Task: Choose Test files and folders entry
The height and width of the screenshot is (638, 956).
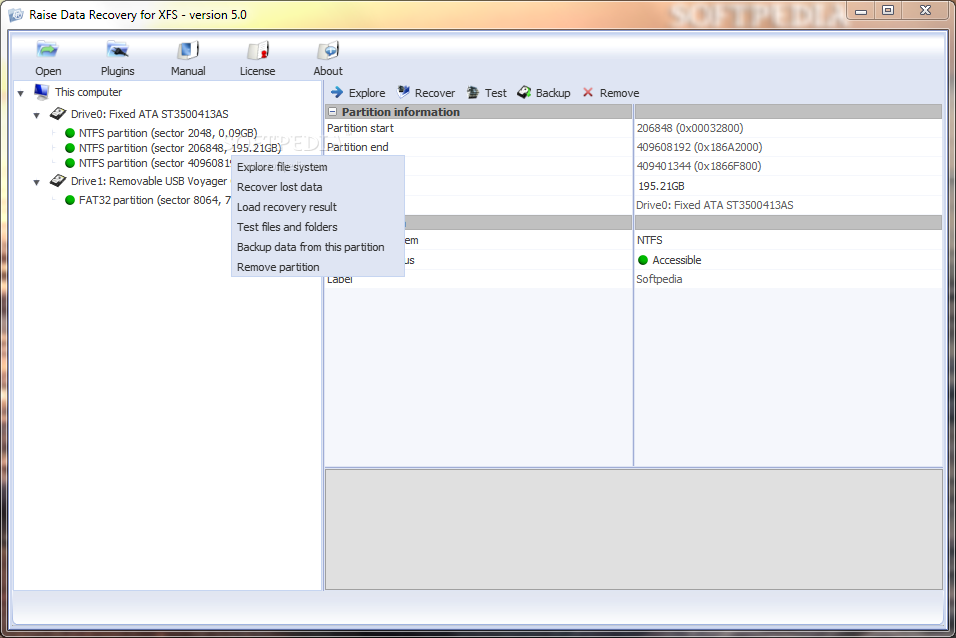Action: (318, 227)
